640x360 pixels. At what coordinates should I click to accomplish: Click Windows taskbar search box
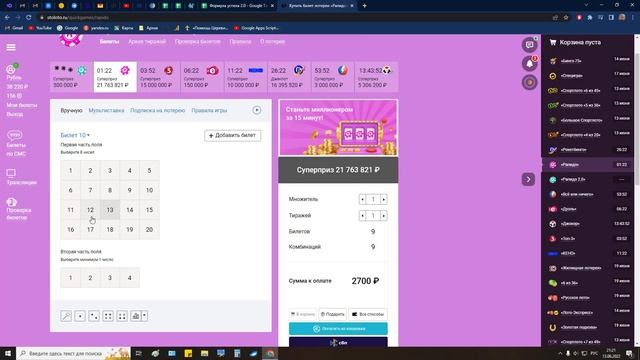click(x=73, y=353)
